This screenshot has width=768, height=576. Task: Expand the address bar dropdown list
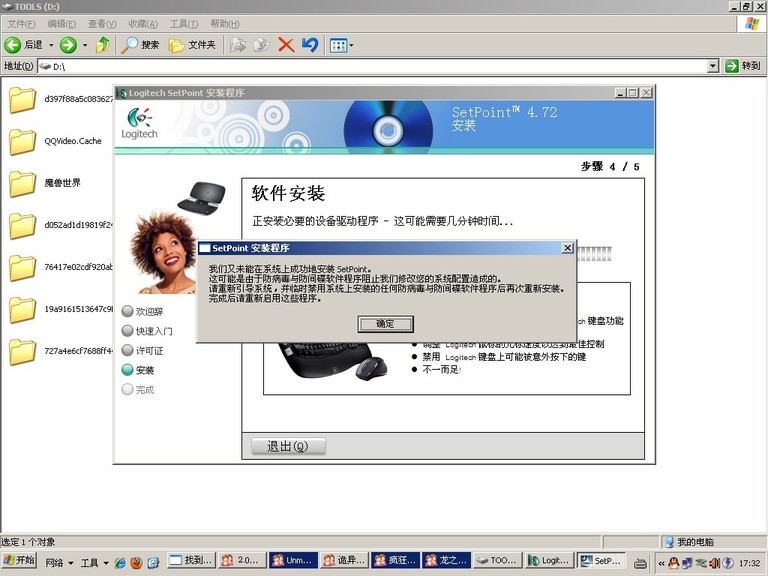click(713, 66)
